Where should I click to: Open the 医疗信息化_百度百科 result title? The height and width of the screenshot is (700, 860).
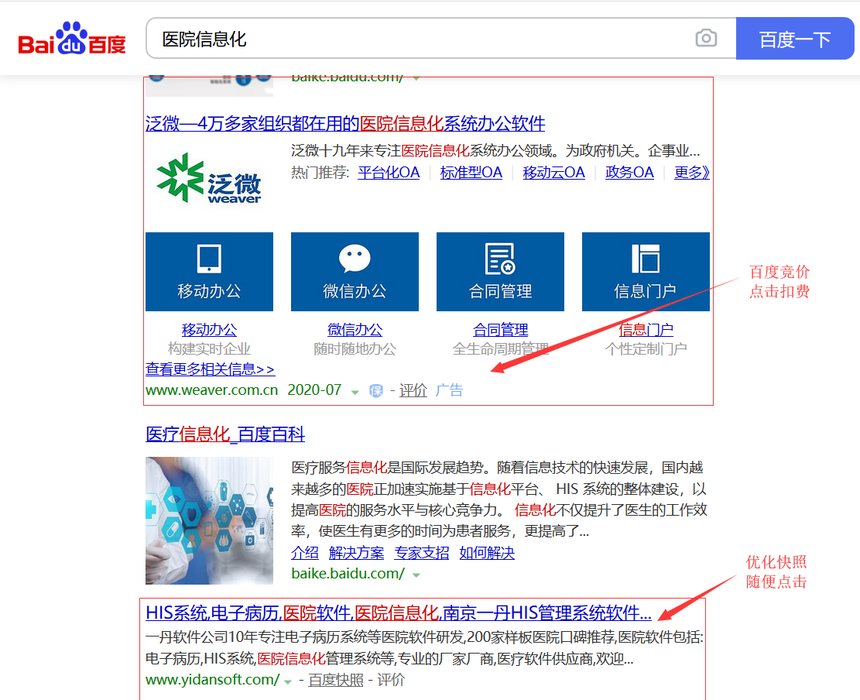pyautogui.click(x=225, y=434)
